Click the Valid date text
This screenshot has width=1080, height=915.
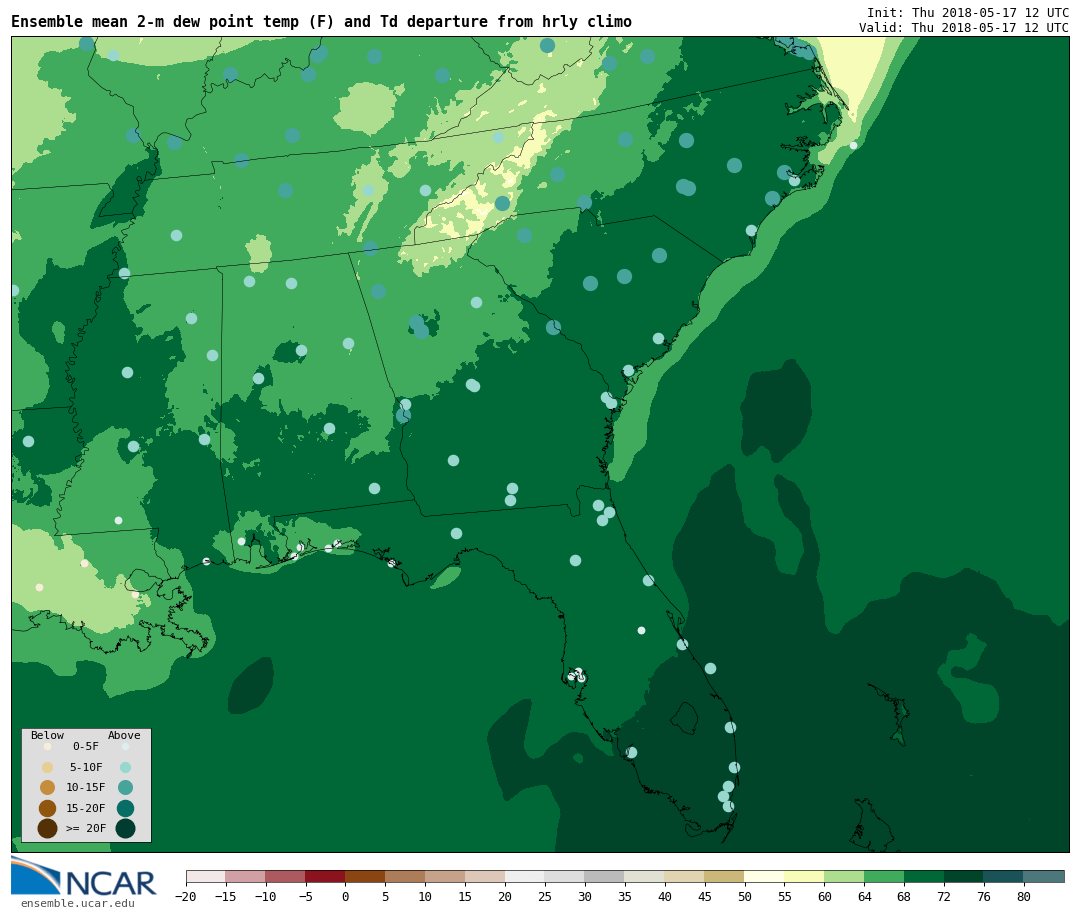click(x=964, y=28)
